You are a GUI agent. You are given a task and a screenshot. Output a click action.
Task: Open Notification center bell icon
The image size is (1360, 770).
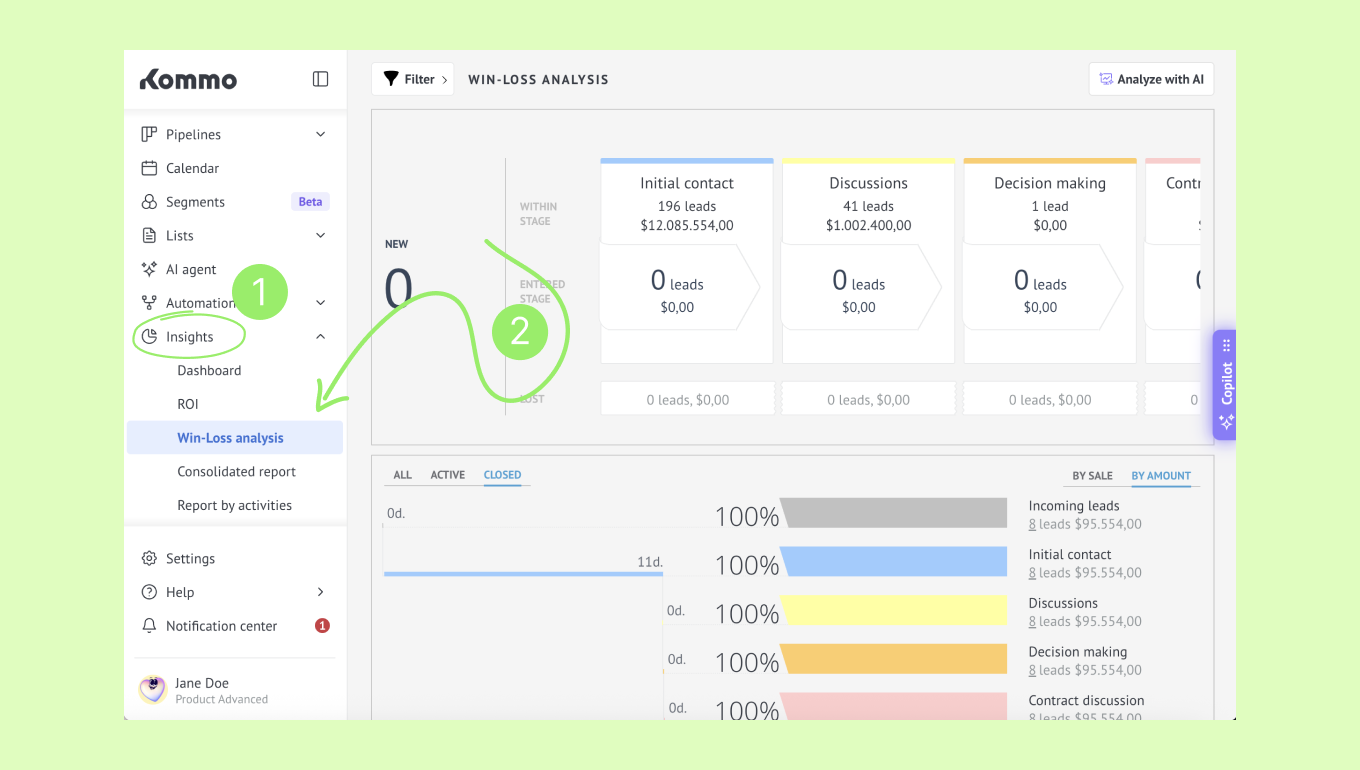click(149, 626)
